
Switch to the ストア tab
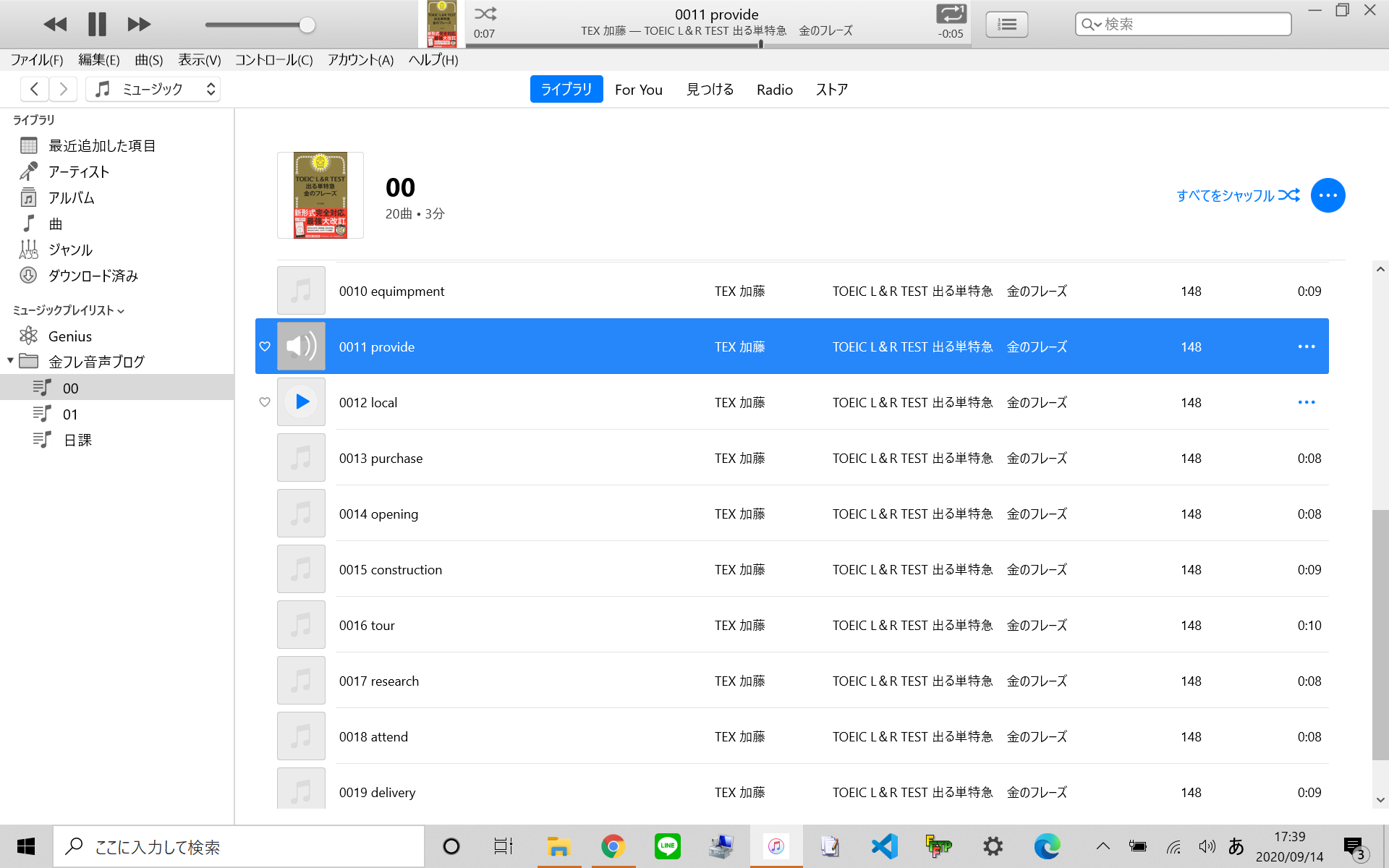(x=832, y=90)
